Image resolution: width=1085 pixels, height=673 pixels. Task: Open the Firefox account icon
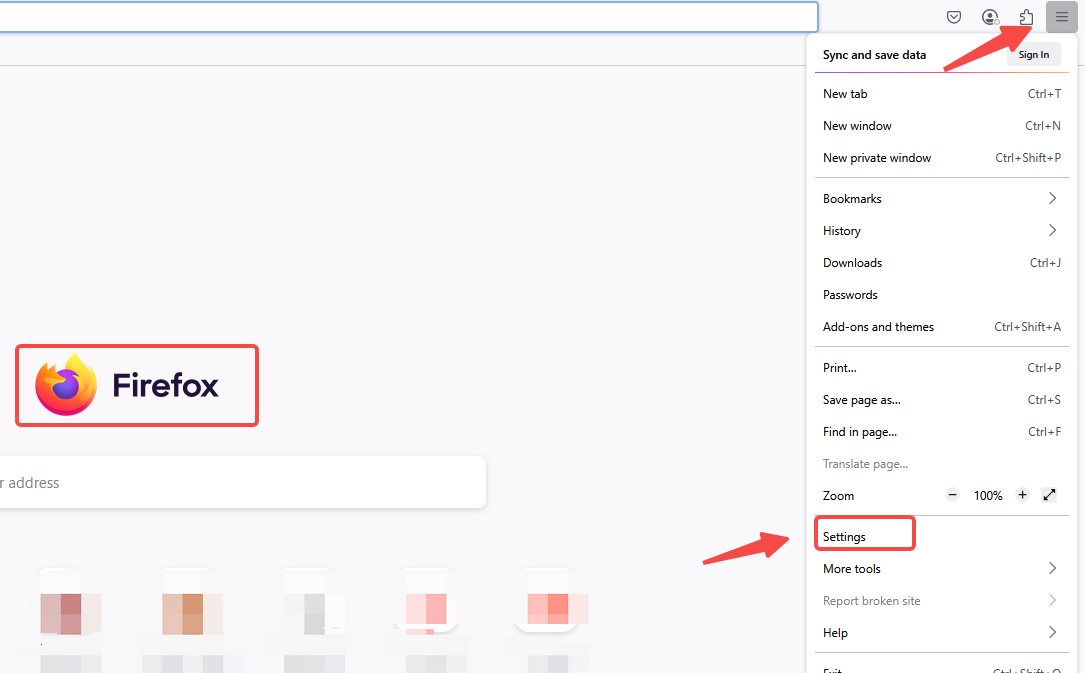(x=990, y=17)
